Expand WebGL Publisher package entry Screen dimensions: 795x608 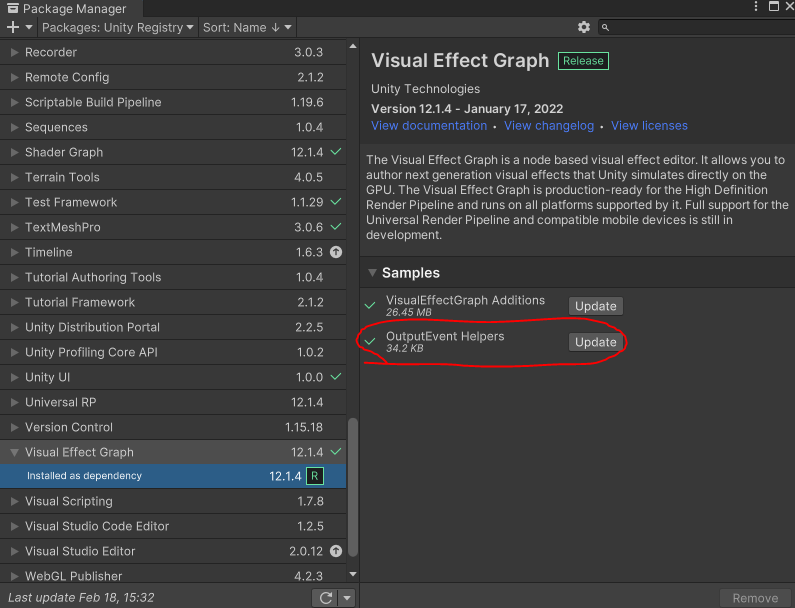click(14, 576)
